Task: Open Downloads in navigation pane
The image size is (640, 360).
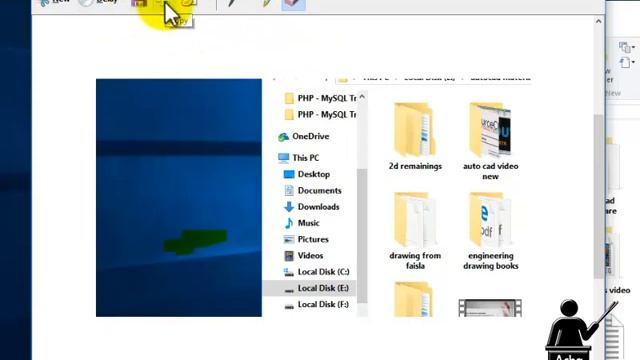Action: click(x=311, y=207)
